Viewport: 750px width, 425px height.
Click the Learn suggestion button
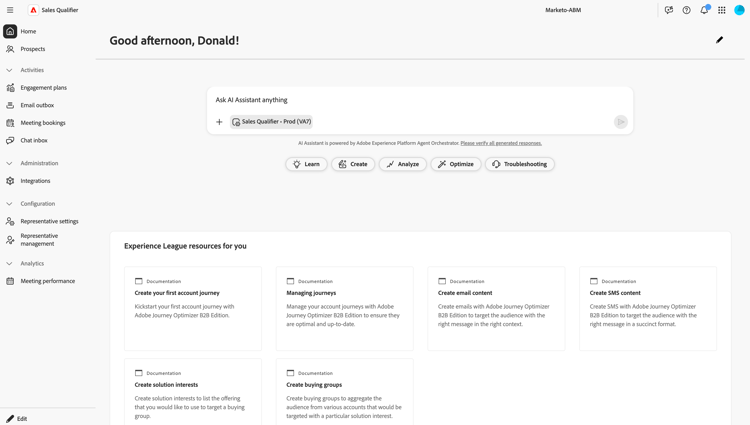pos(306,164)
